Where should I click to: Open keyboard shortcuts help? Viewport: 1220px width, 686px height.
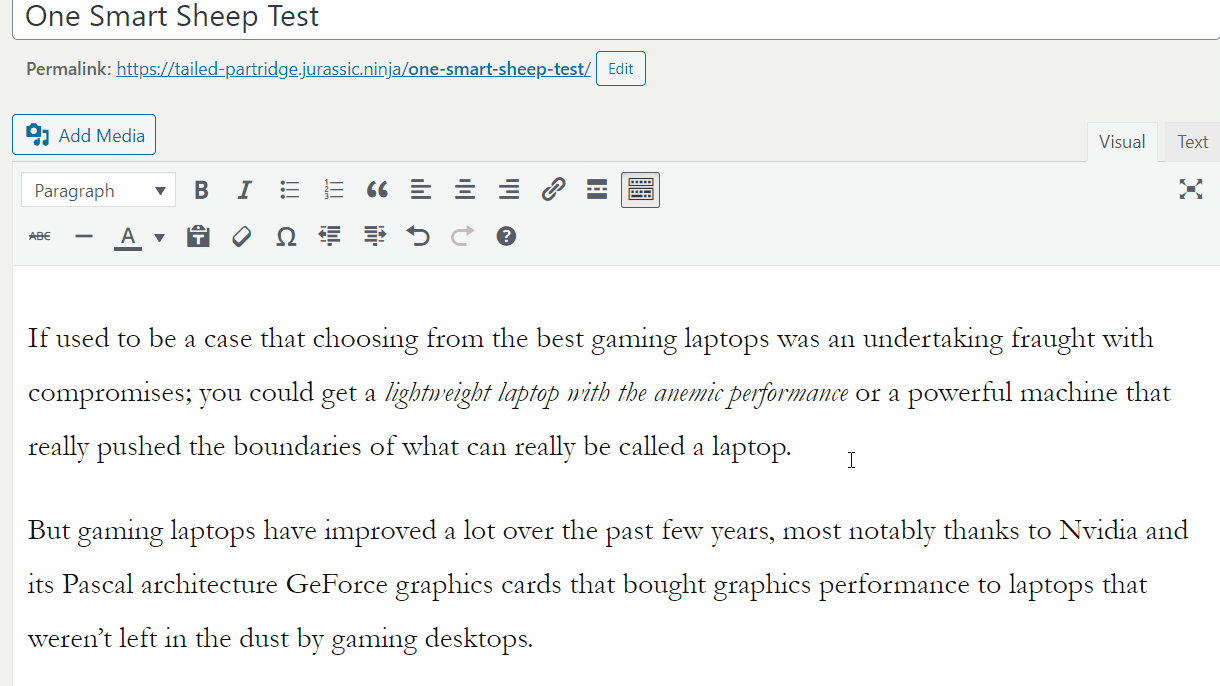pyautogui.click(x=506, y=236)
